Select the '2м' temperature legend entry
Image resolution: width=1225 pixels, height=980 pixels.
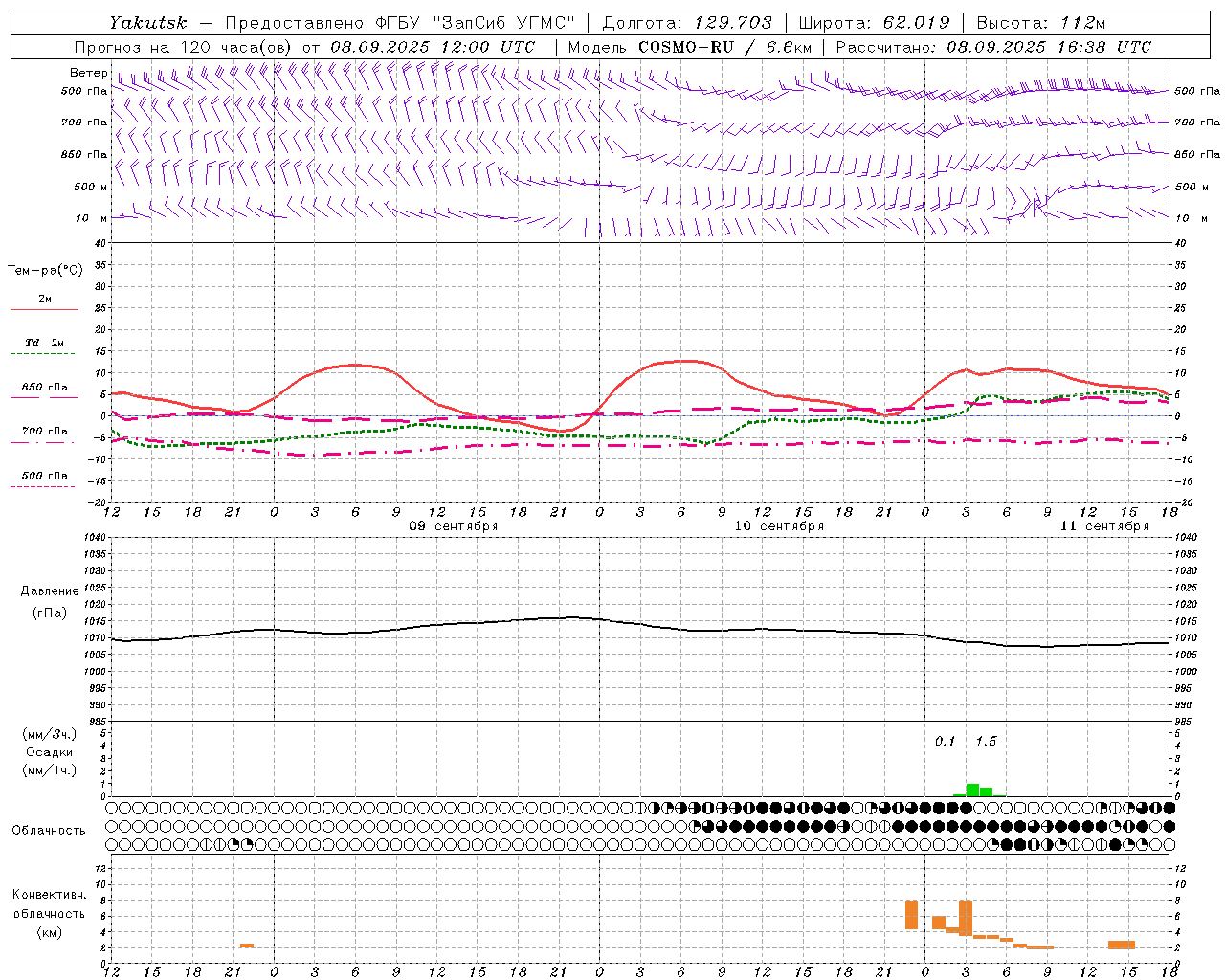point(44,300)
